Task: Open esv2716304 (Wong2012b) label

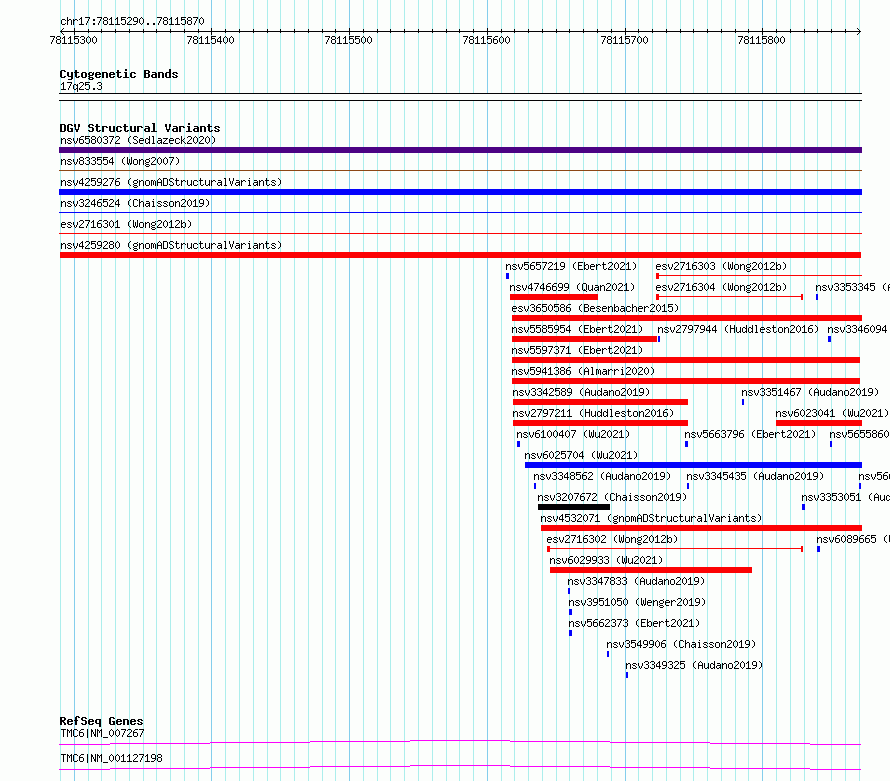Action: [721, 287]
